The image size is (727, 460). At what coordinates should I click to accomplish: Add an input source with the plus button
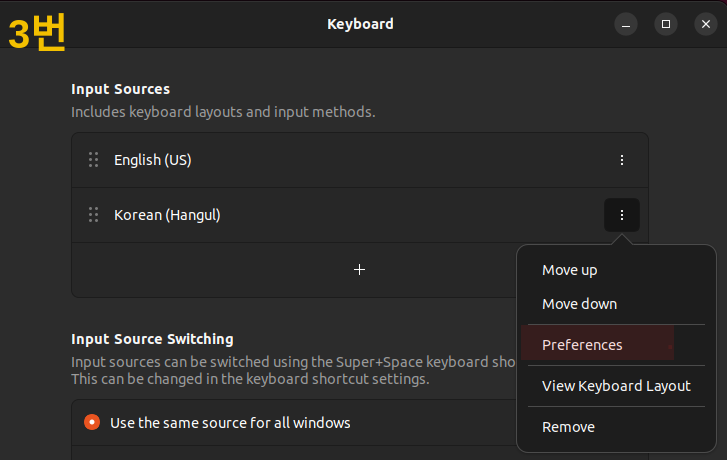(359, 269)
